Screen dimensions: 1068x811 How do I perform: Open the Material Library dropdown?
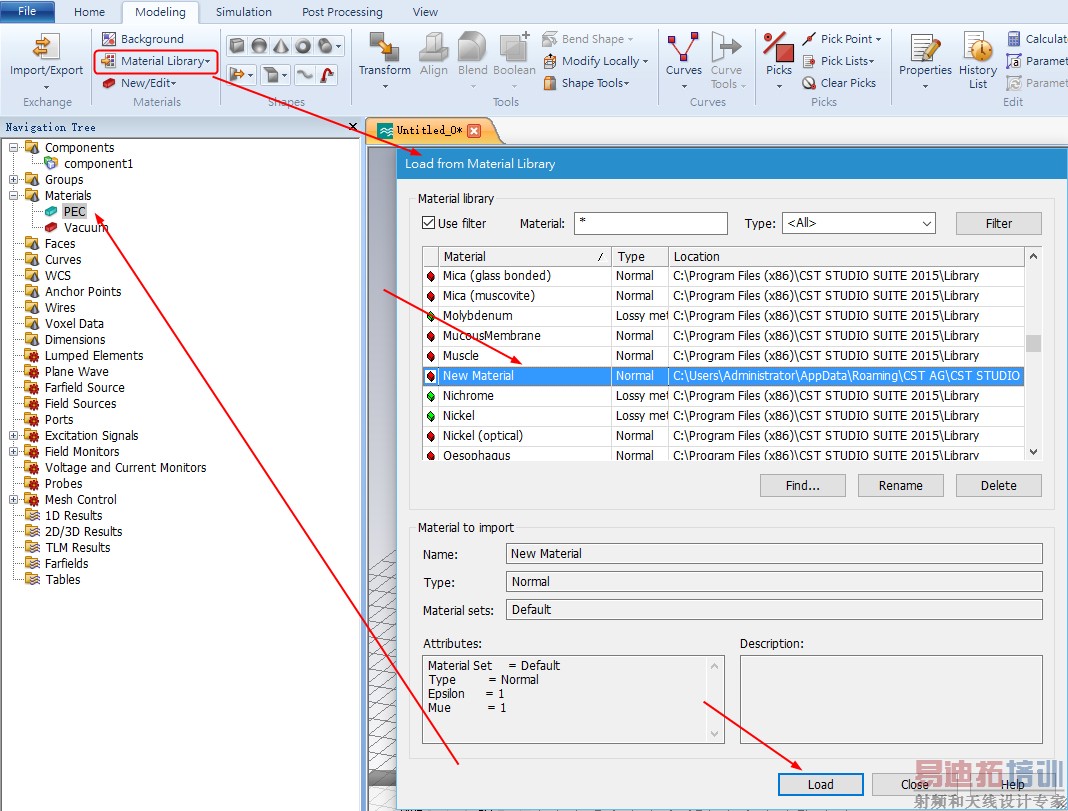pos(156,61)
